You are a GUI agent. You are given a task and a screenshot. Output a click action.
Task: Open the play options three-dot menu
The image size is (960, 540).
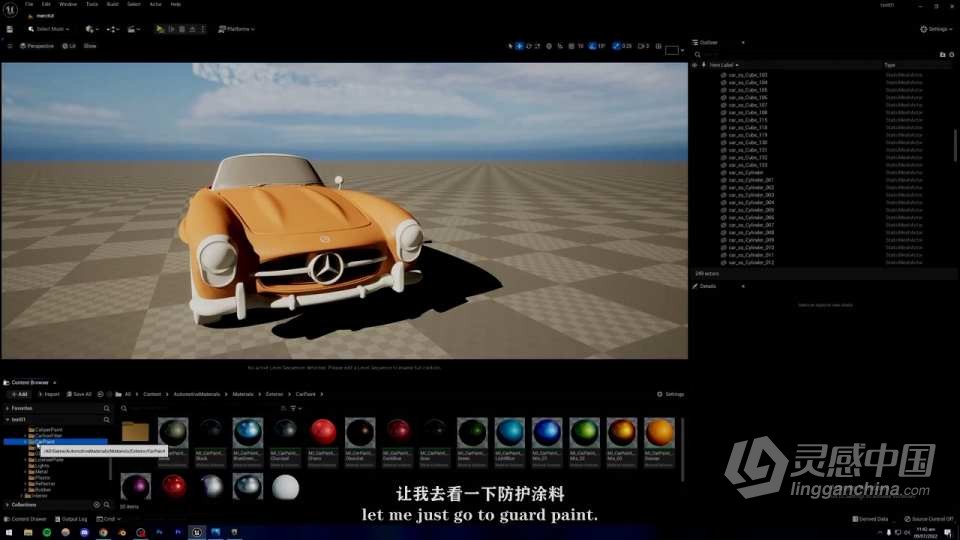pos(203,29)
